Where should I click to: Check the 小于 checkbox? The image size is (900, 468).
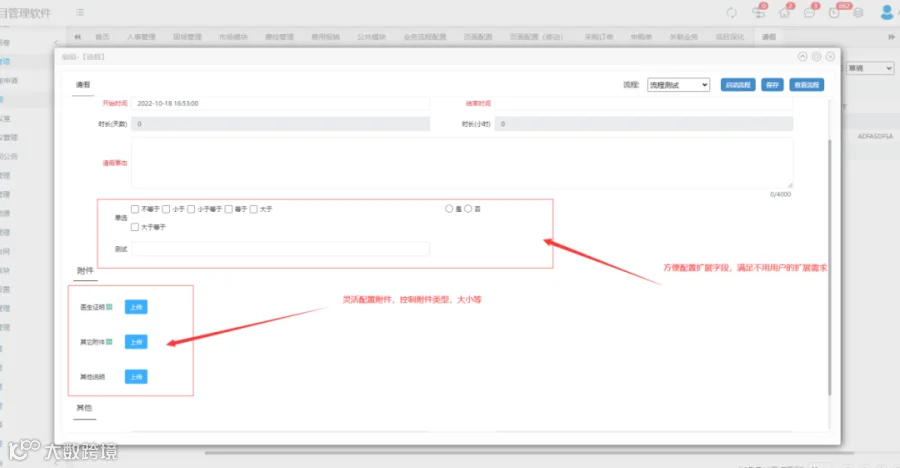pos(166,209)
